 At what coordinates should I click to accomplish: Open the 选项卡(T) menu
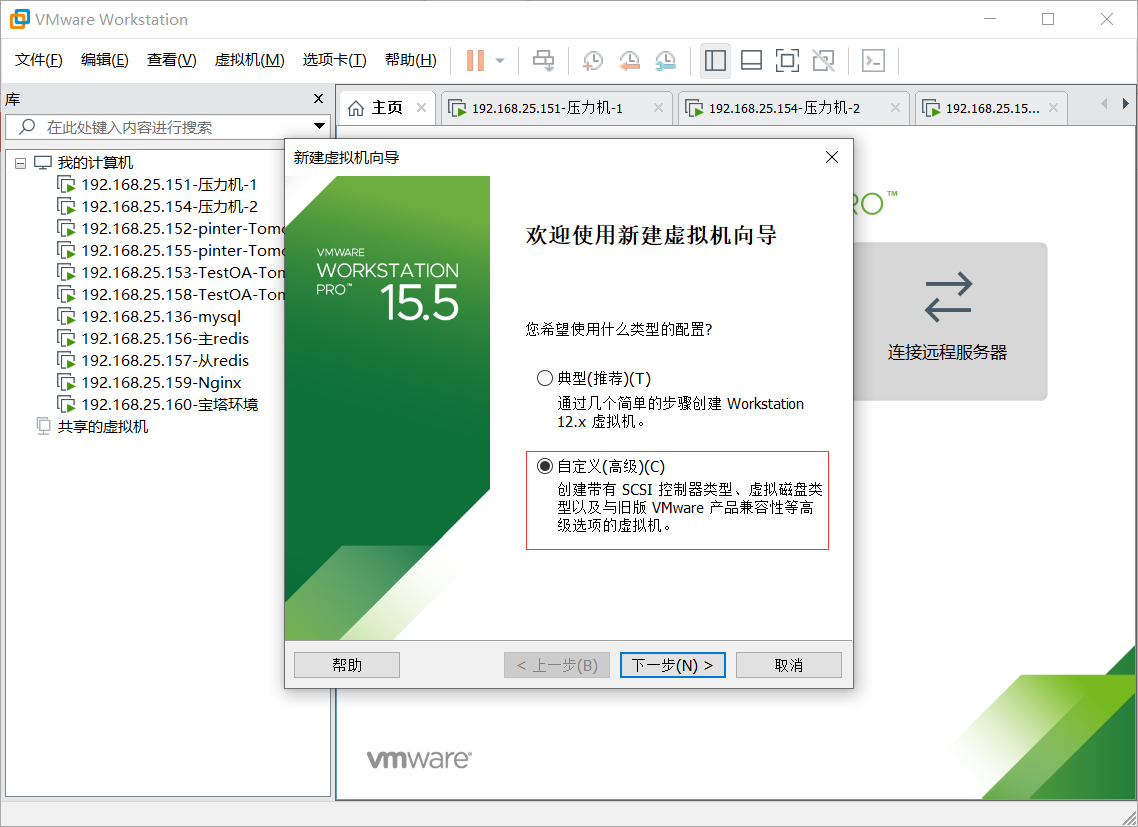coord(335,60)
